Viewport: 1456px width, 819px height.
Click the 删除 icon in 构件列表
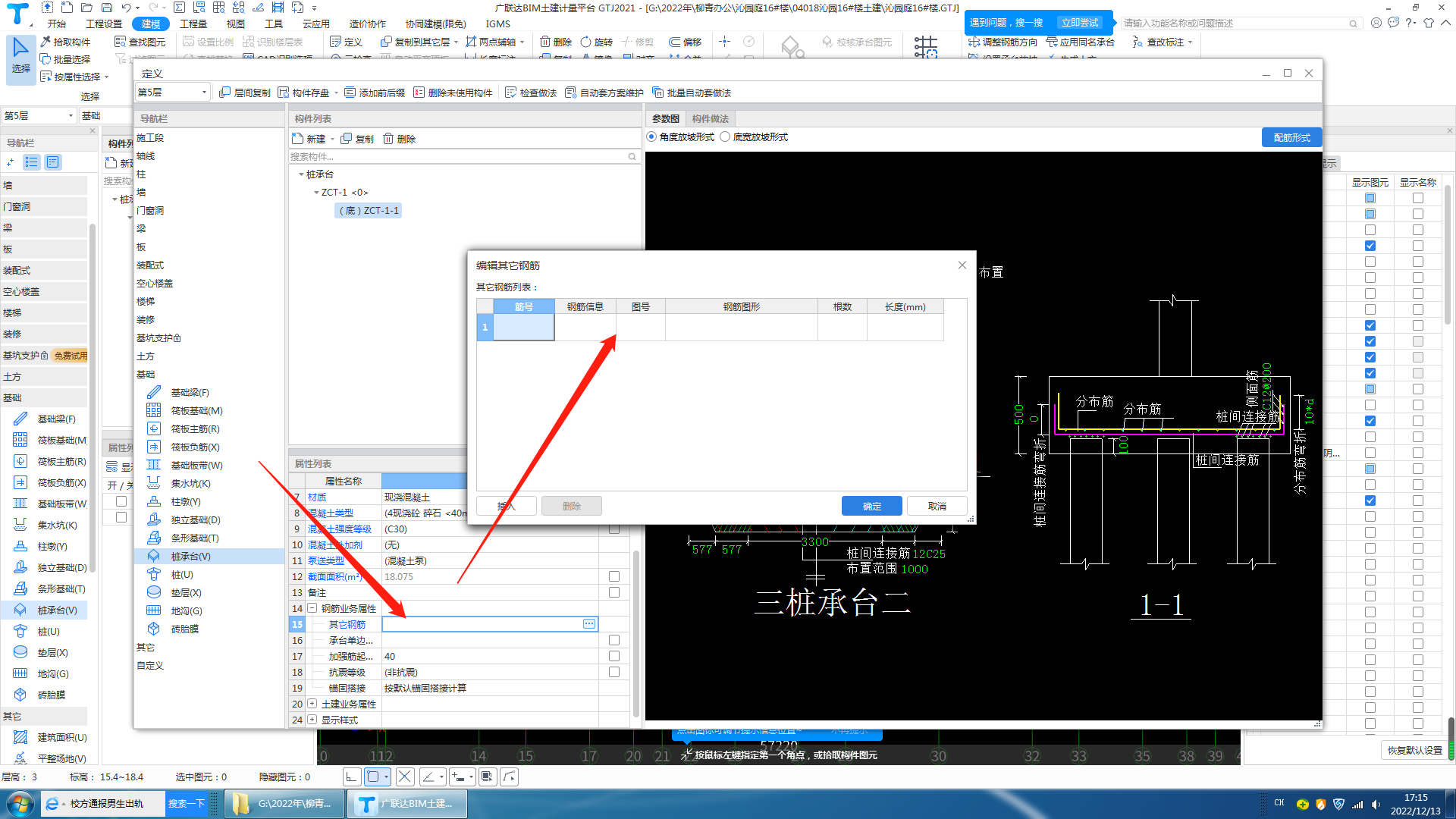click(388, 139)
